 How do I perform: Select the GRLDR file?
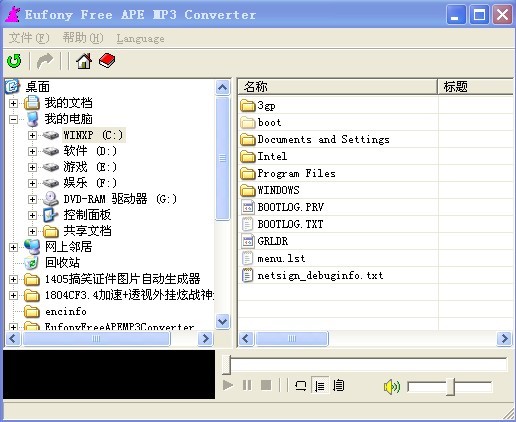[x=273, y=241]
